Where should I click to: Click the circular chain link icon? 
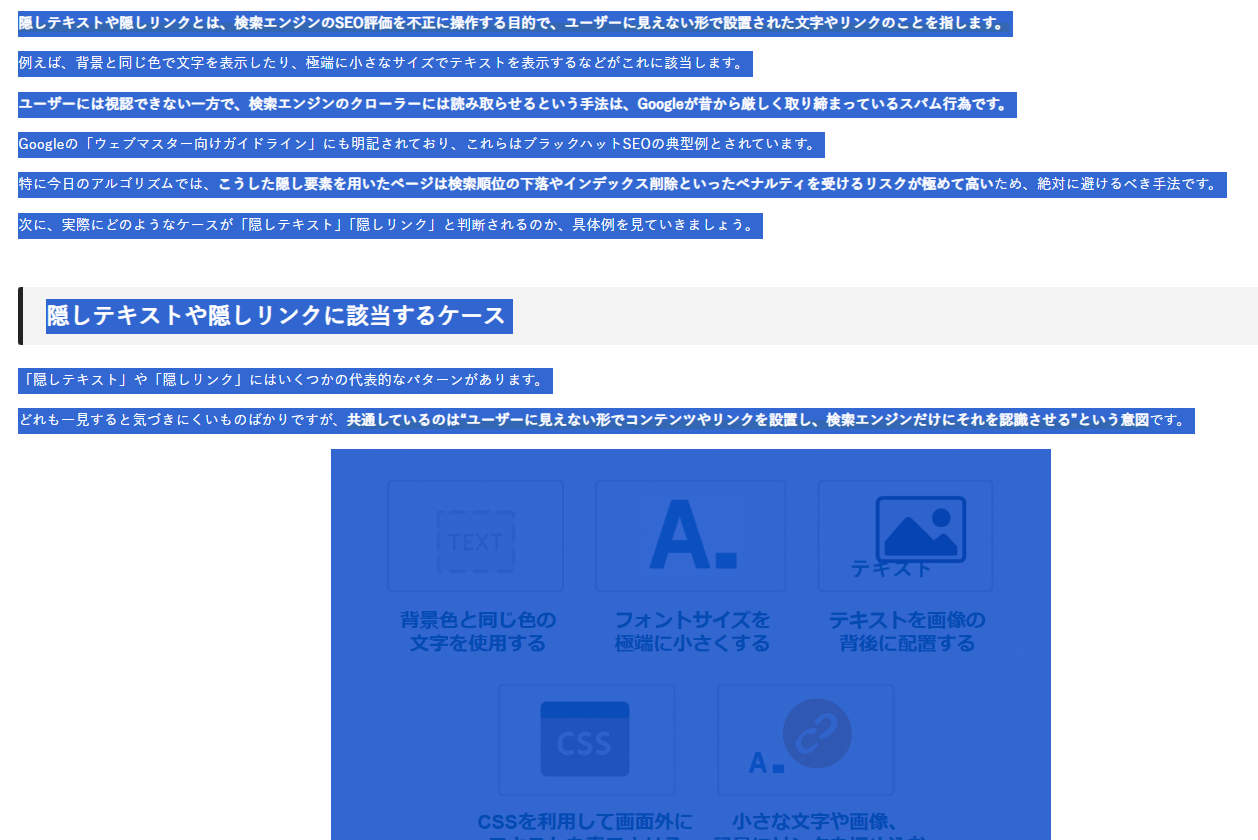click(817, 733)
